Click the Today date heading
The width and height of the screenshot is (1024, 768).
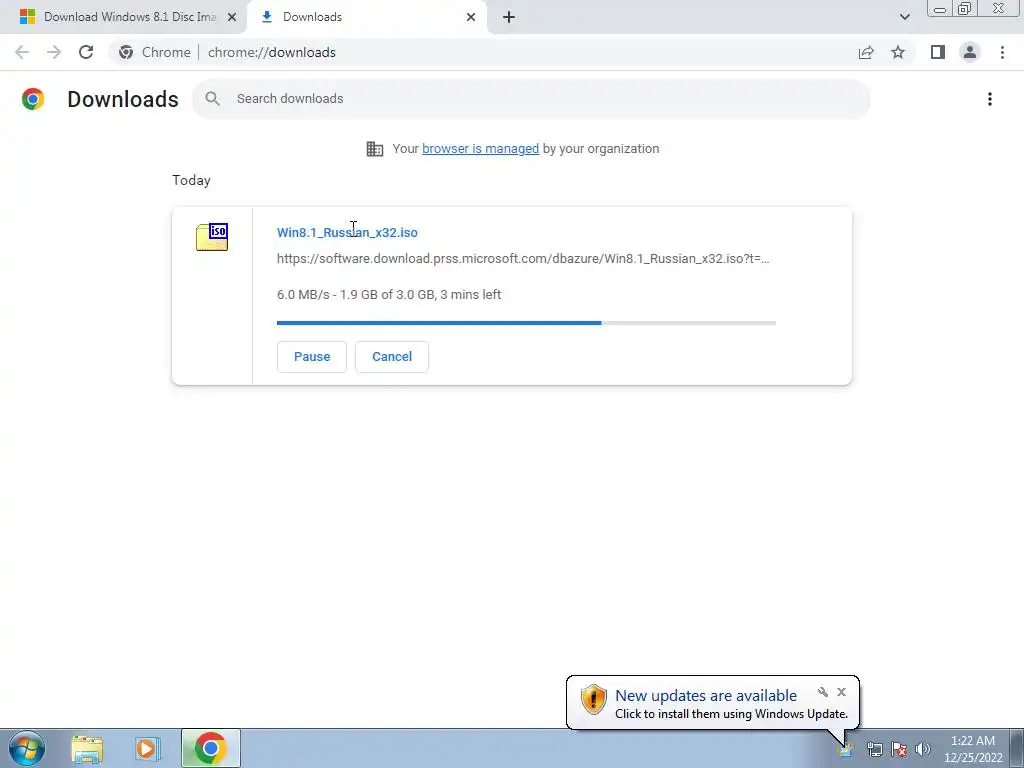[191, 180]
